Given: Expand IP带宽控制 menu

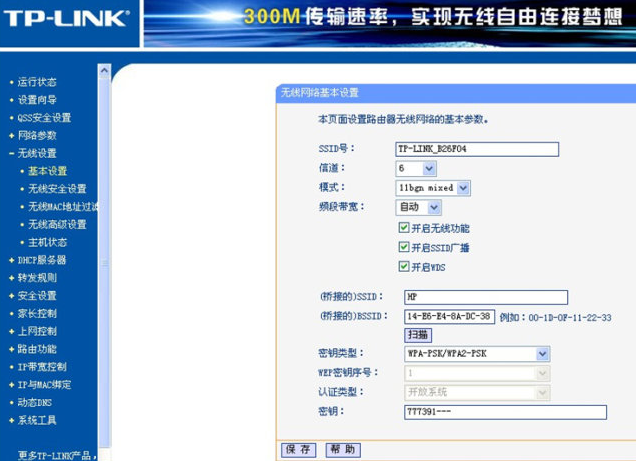Looking at the screenshot, I should (x=42, y=367).
